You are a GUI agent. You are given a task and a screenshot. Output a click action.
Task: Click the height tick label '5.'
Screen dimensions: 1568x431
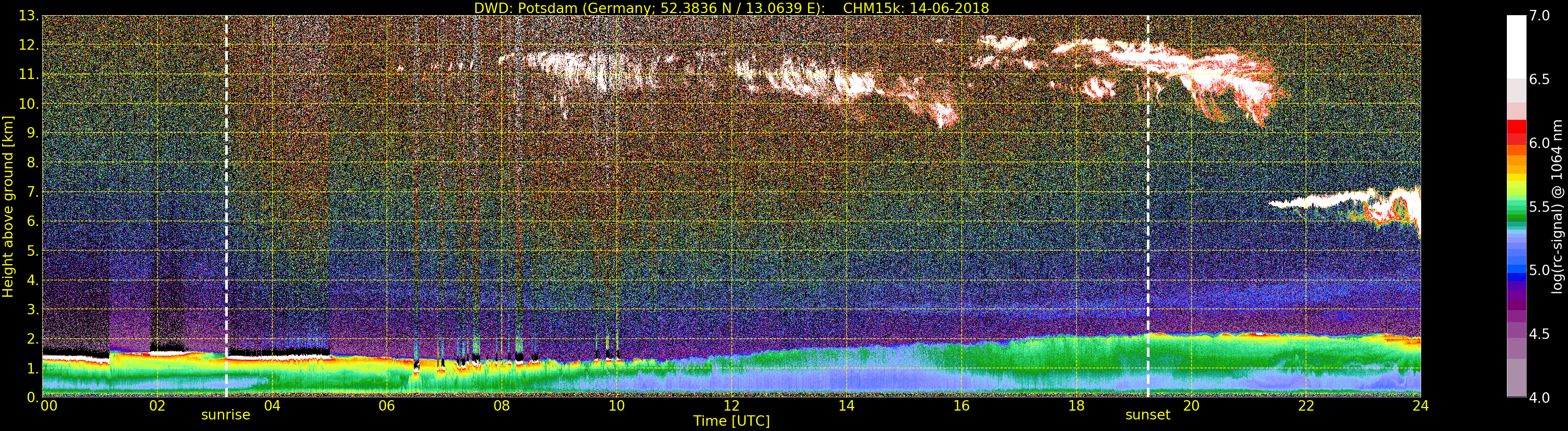click(32, 251)
